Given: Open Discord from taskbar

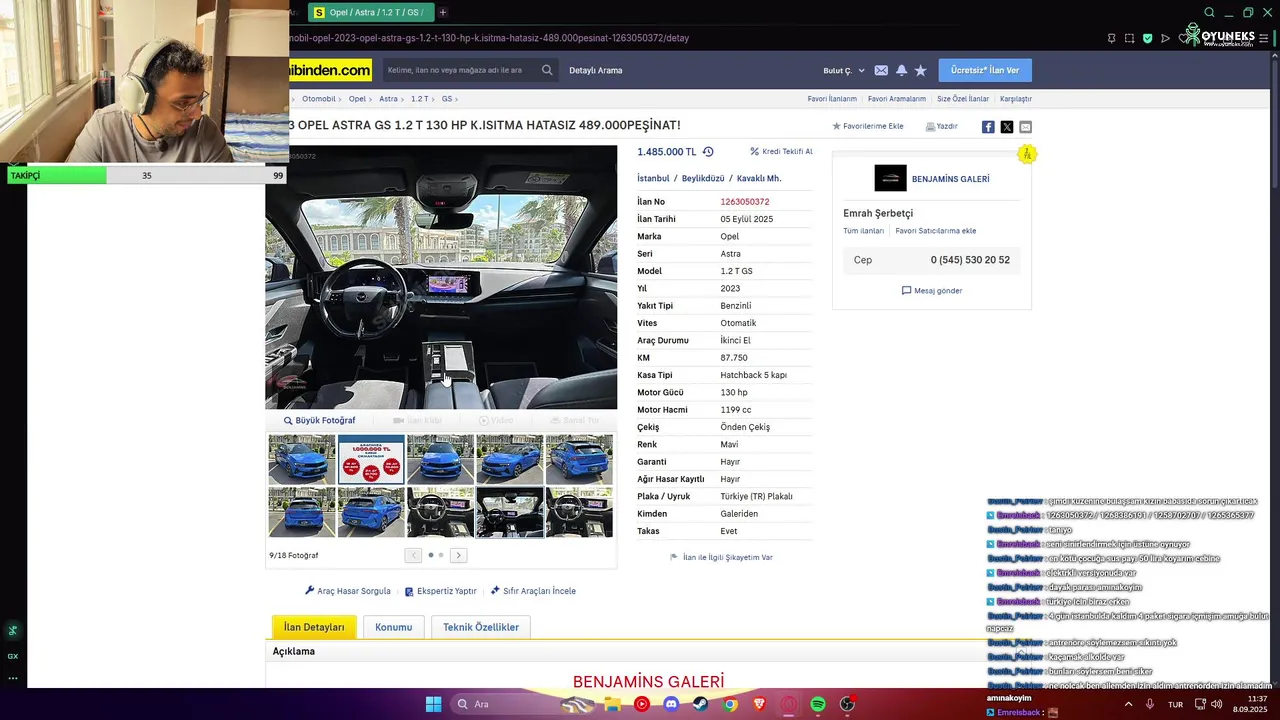Looking at the screenshot, I should click(671, 704).
